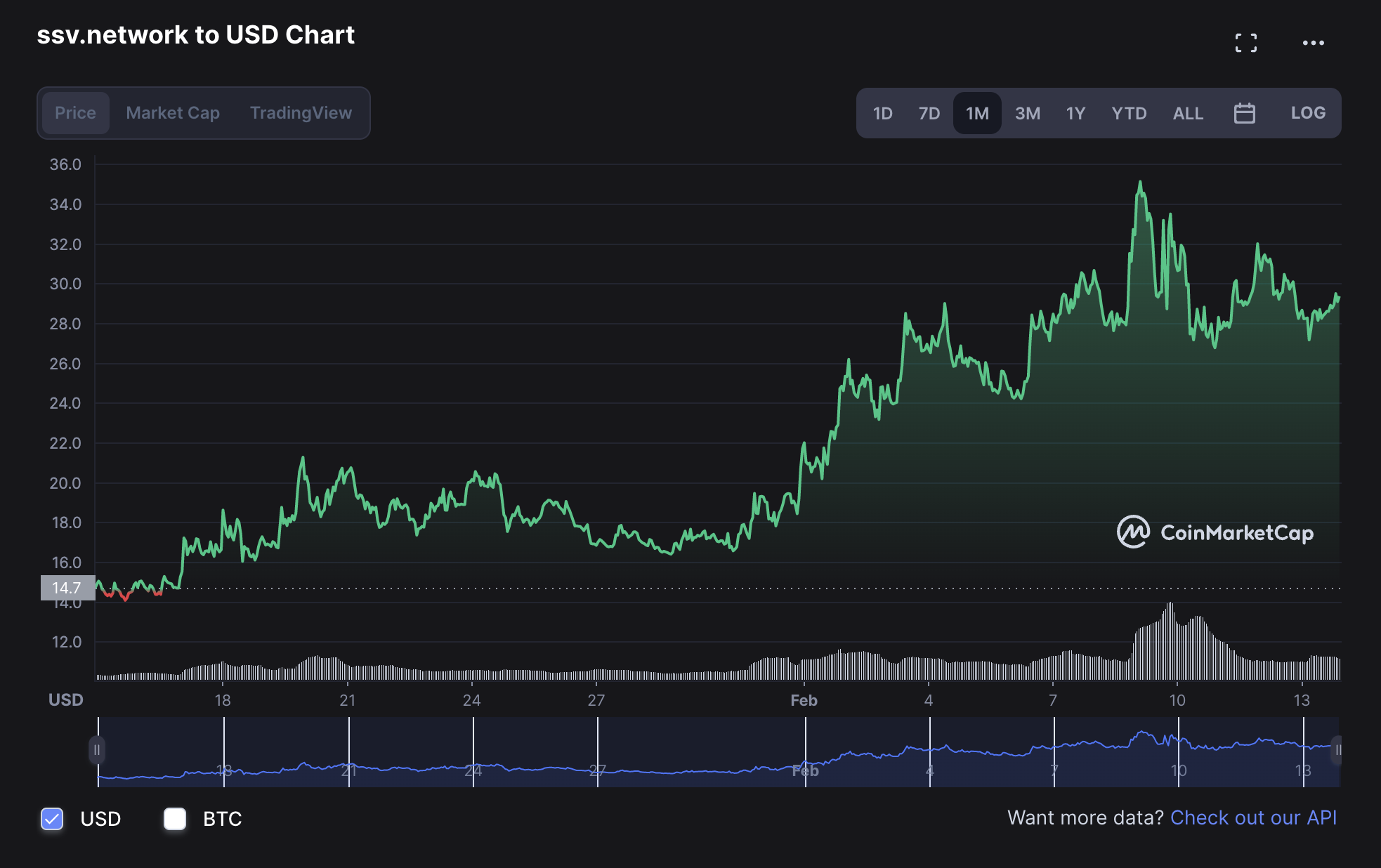This screenshot has height=868, width=1381.
Task: Toggle LOG scale on the chart
Action: click(1307, 113)
